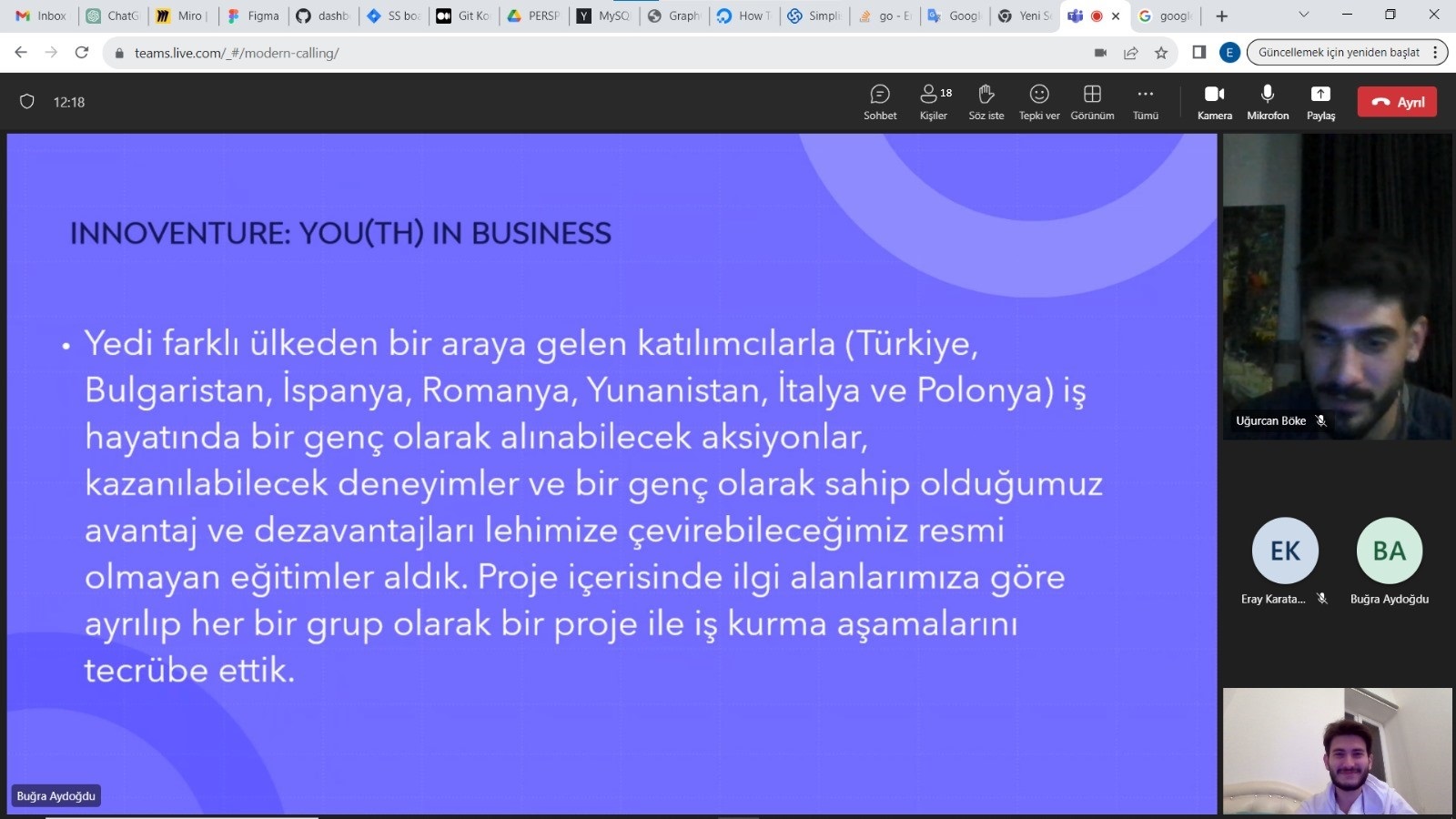Viewport: 1456px width, 819px height.
Task: Switch to the Miro tab
Action: pyautogui.click(x=183, y=15)
